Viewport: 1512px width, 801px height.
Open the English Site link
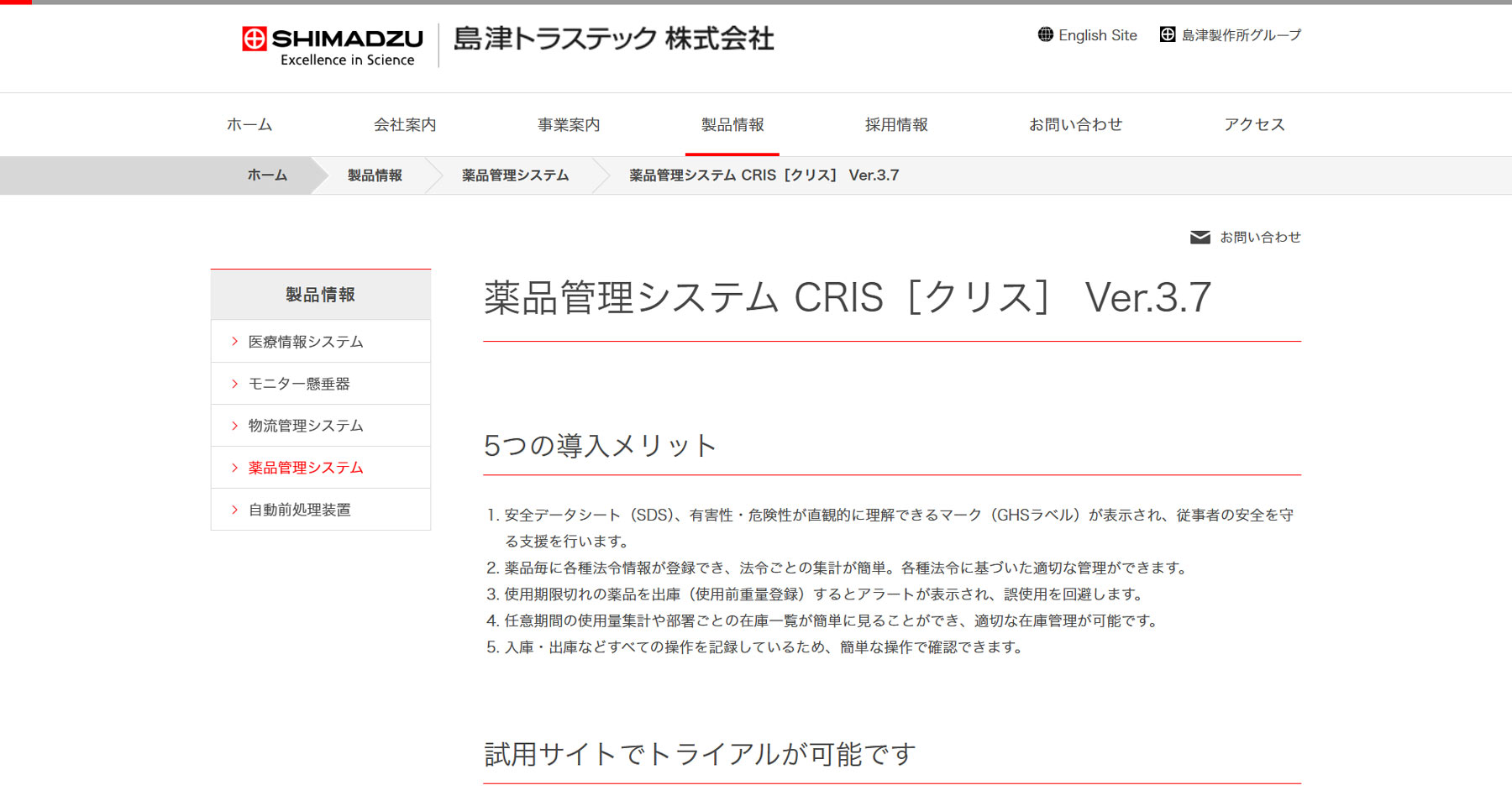pos(1097,35)
